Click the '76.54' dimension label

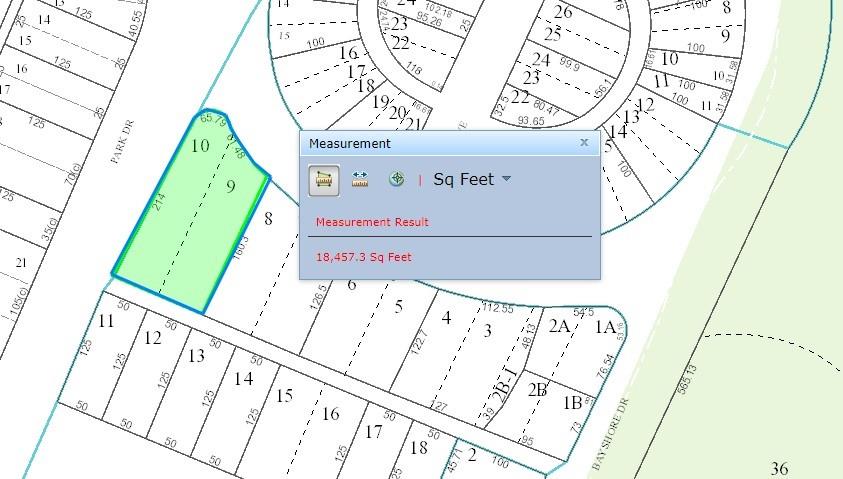coord(606,366)
